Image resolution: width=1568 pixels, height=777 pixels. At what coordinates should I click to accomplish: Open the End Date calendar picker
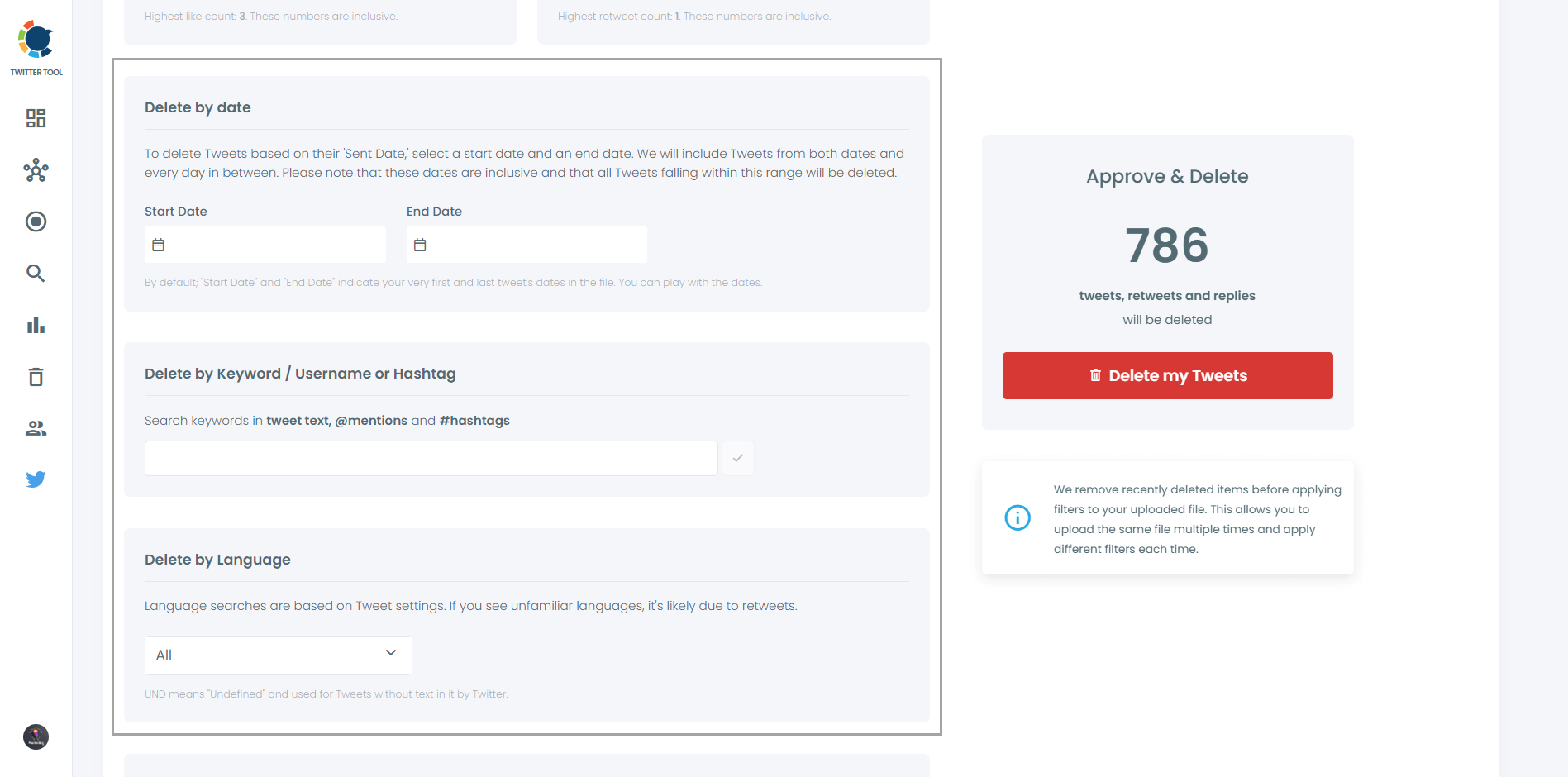pyautogui.click(x=420, y=244)
